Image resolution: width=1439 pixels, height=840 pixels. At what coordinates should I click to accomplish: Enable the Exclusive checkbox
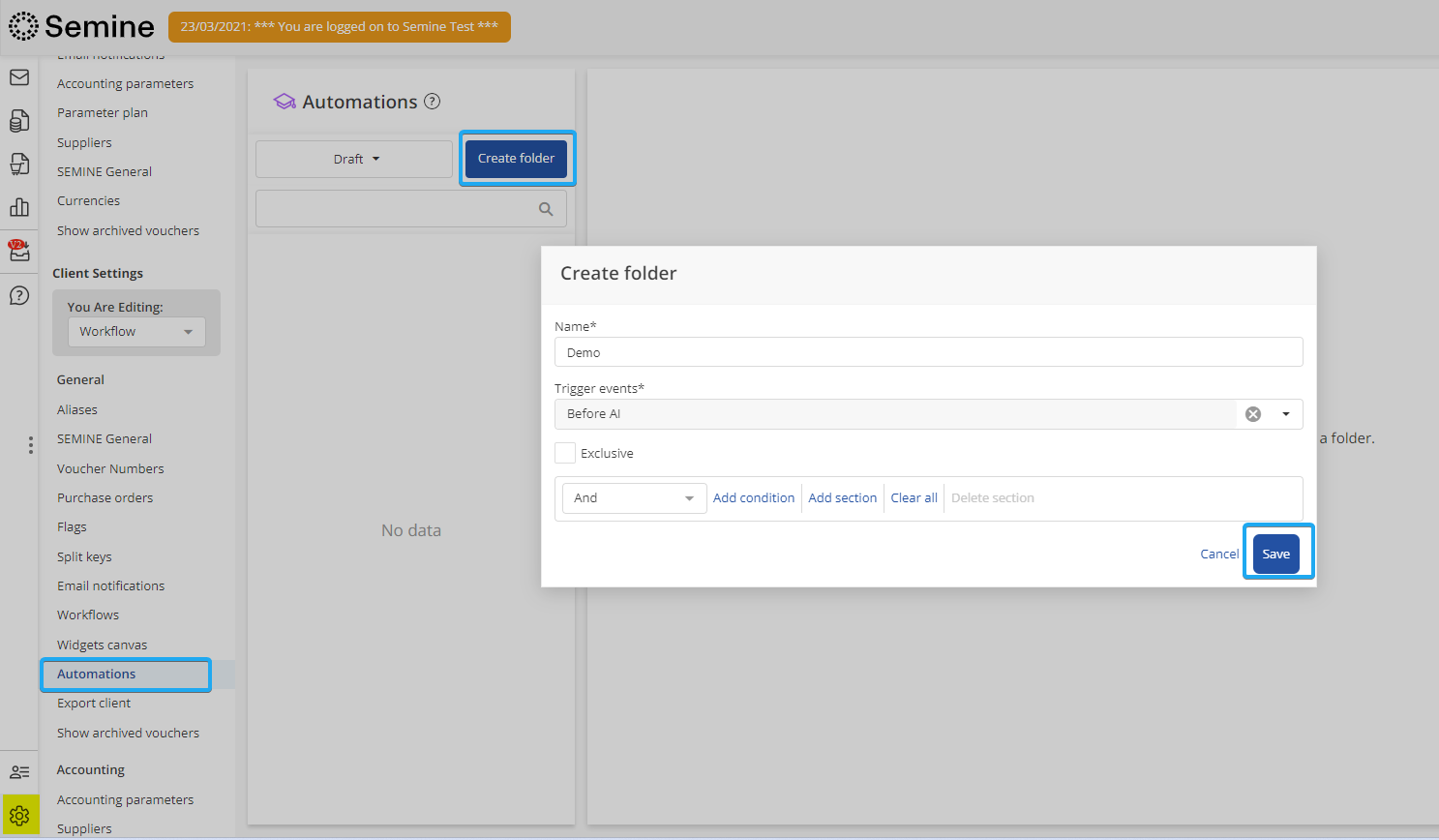point(565,453)
